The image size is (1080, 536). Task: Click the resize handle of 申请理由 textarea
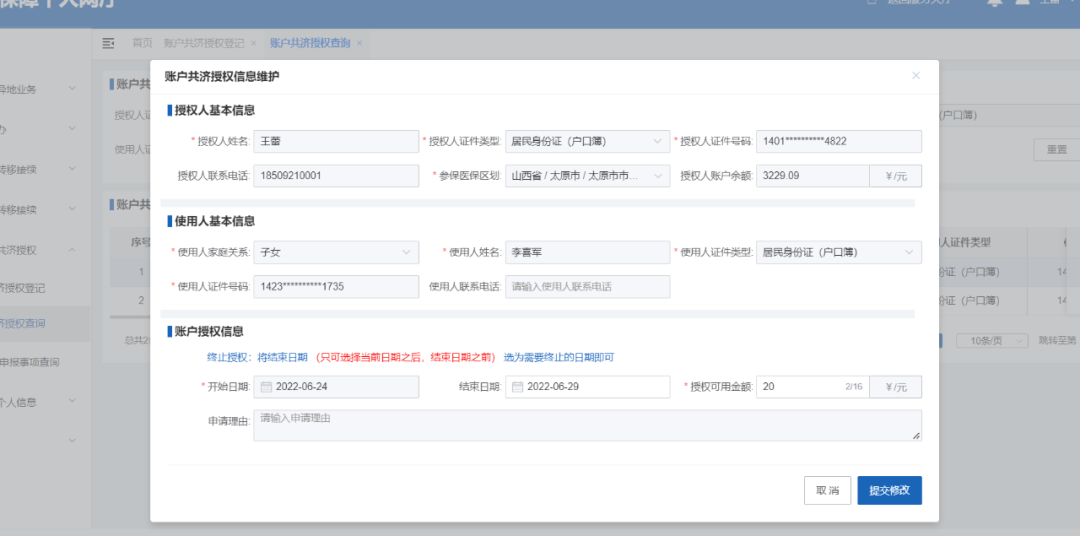click(916, 436)
